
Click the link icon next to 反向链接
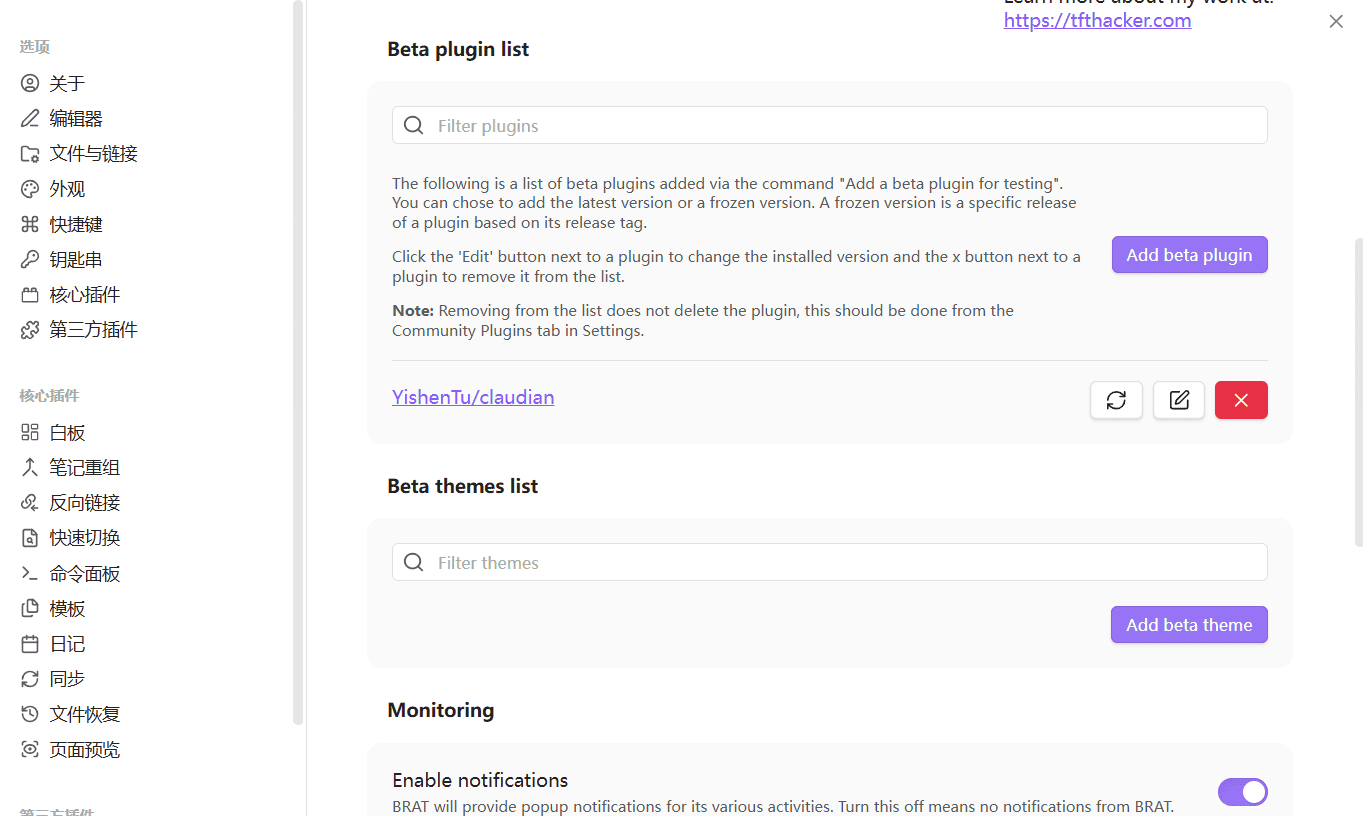coord(30,502)
